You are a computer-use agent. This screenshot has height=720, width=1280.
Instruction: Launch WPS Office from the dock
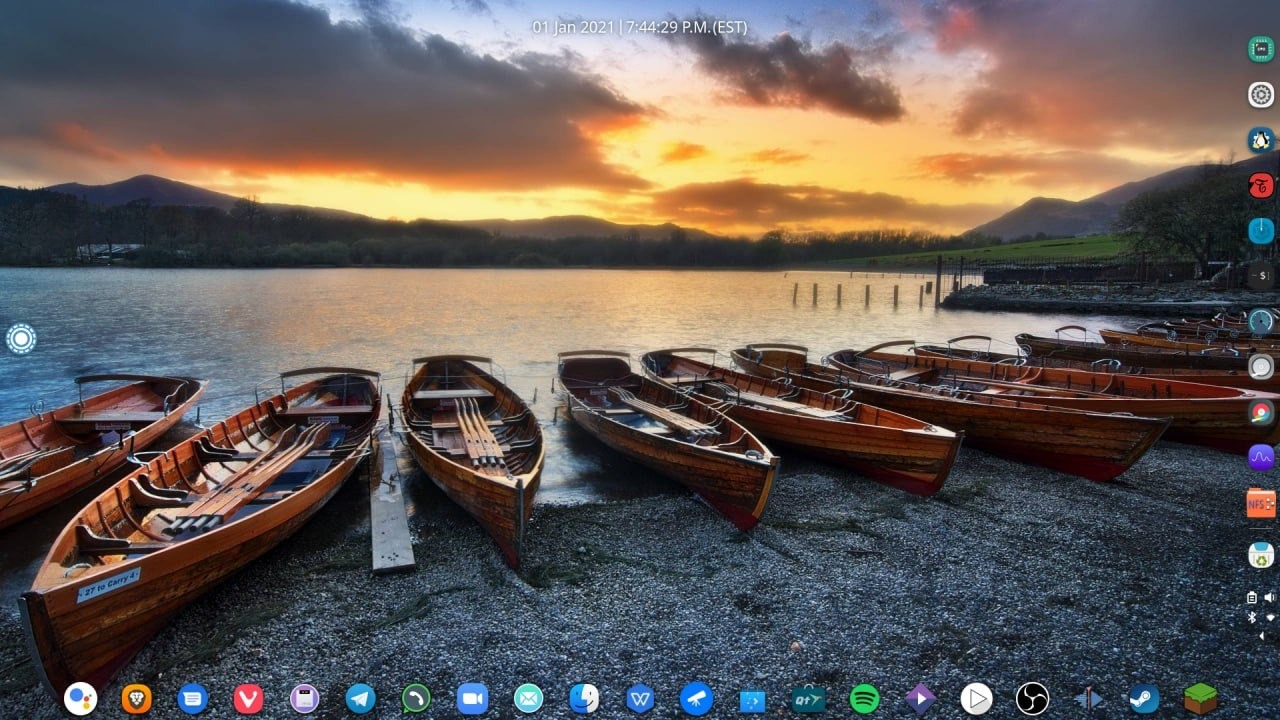click(640, 698)
